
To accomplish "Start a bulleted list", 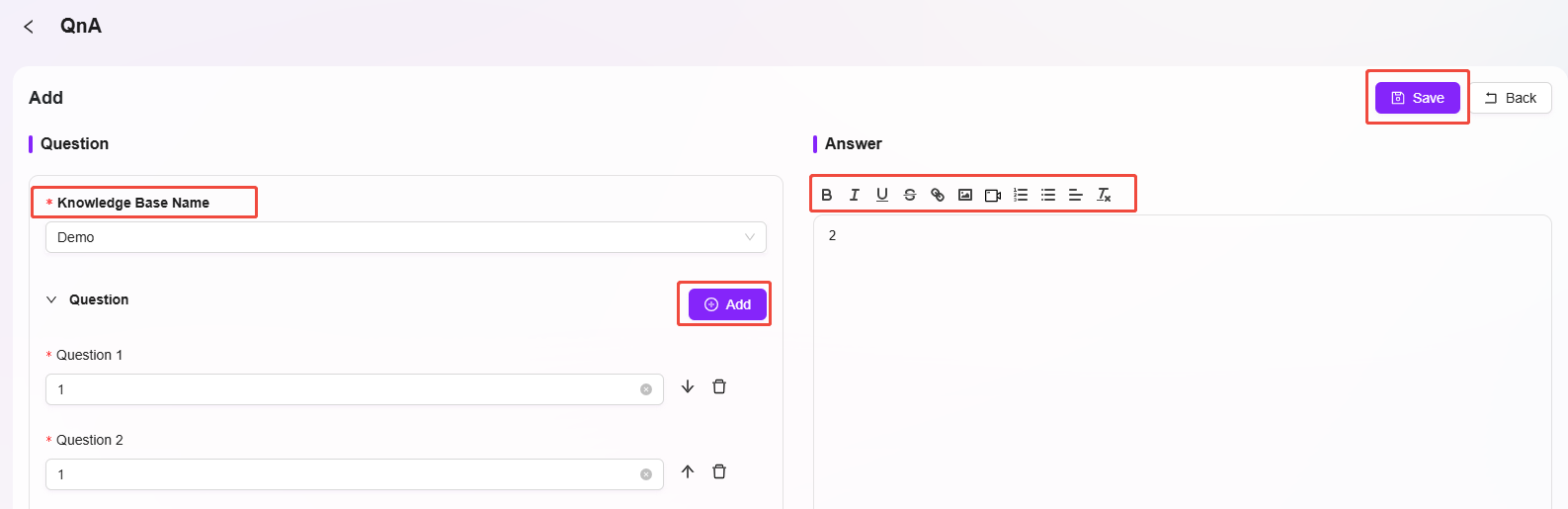I will (x=1048, y=195).
